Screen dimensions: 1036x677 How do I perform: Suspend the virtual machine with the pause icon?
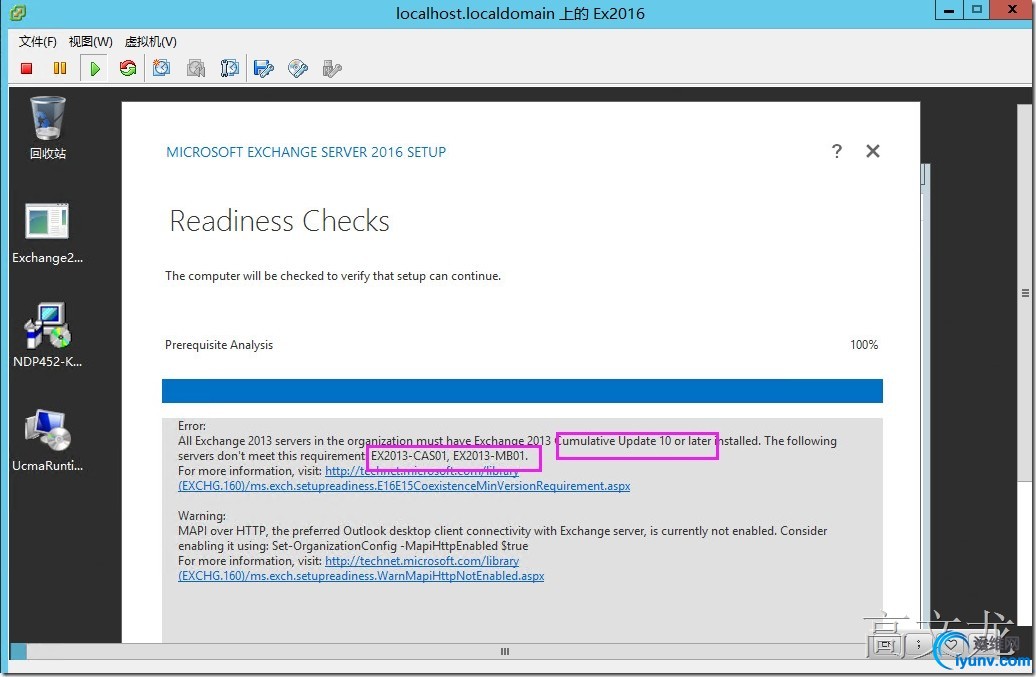59,68
